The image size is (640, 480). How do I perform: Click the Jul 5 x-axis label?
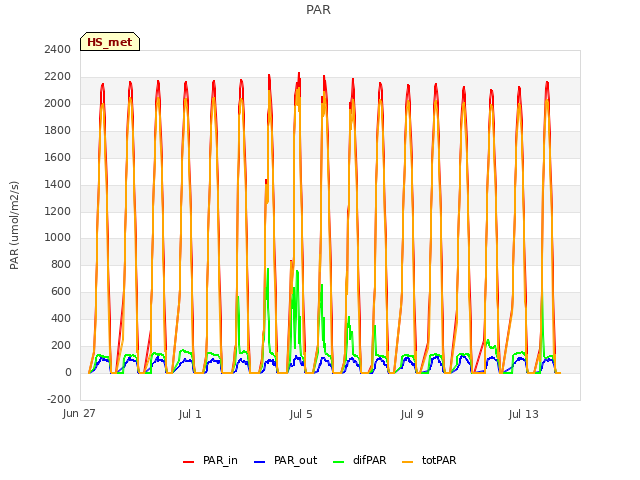pyautogui.click(x=301, y=414)
